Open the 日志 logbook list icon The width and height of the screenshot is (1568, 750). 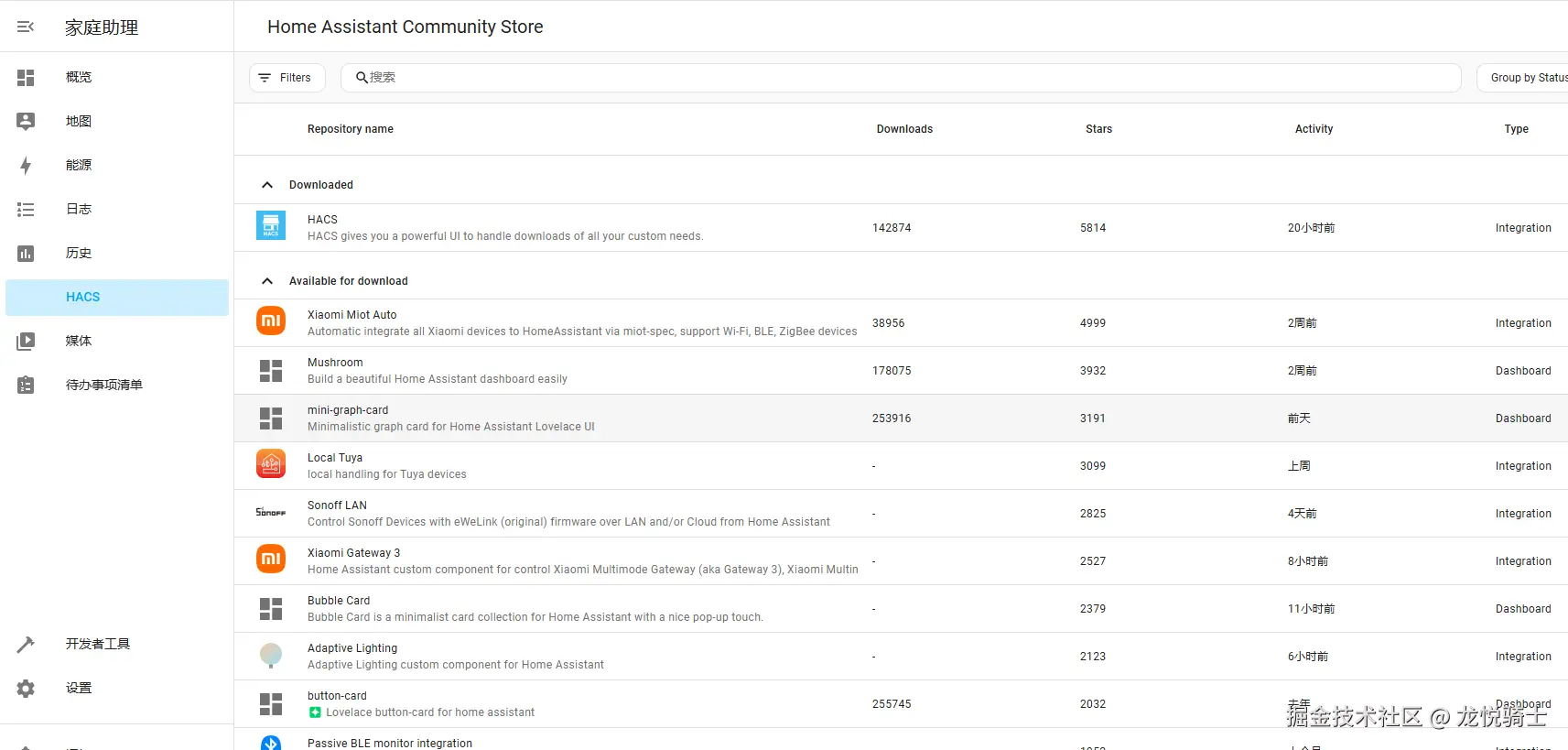(x=26, y=210)
